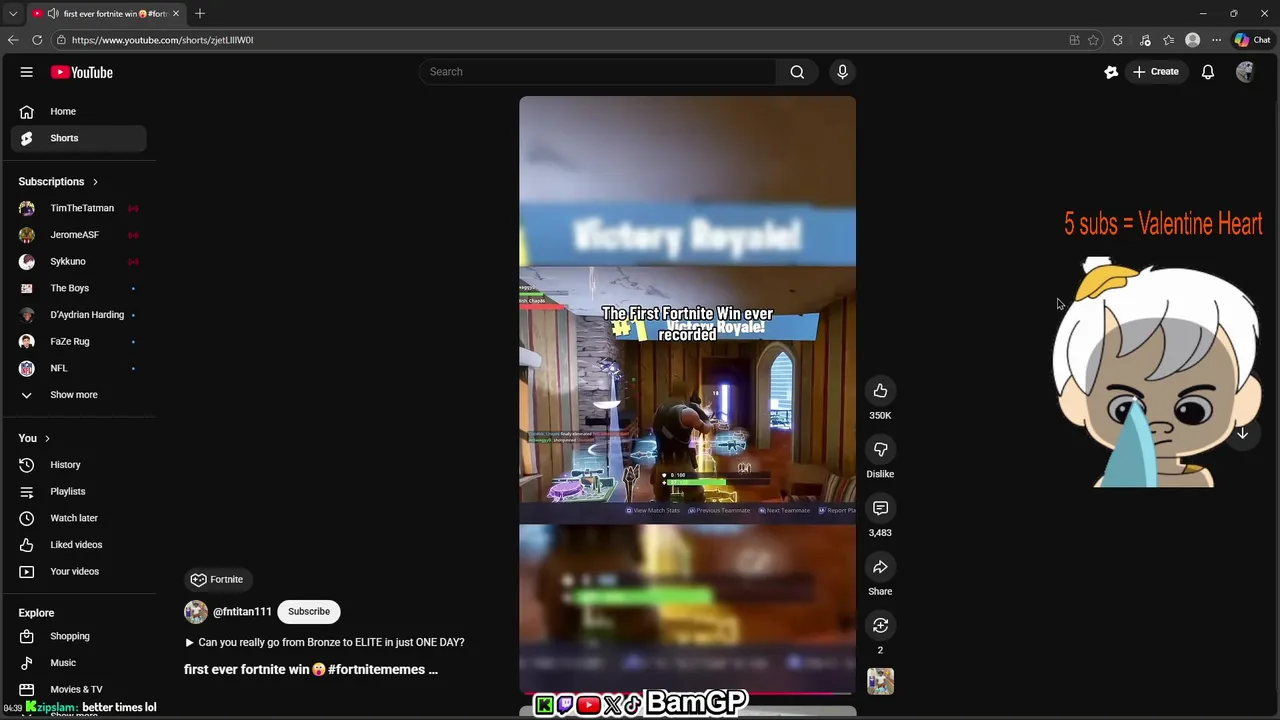The image size is (1280, 720).
Task: Expand subscriptions with Show more
Action: (79, 395)
